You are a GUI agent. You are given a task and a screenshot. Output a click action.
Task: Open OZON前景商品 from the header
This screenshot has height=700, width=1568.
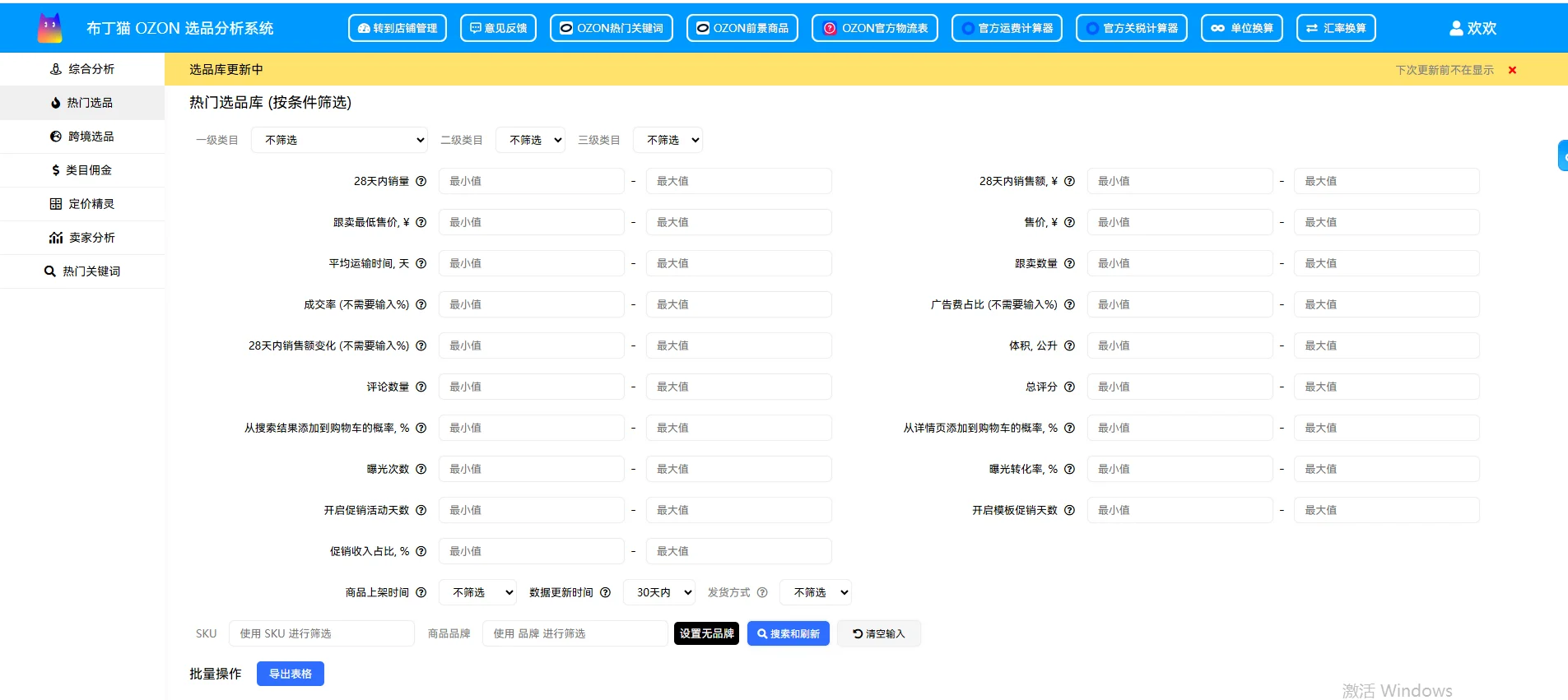(742, 28)
